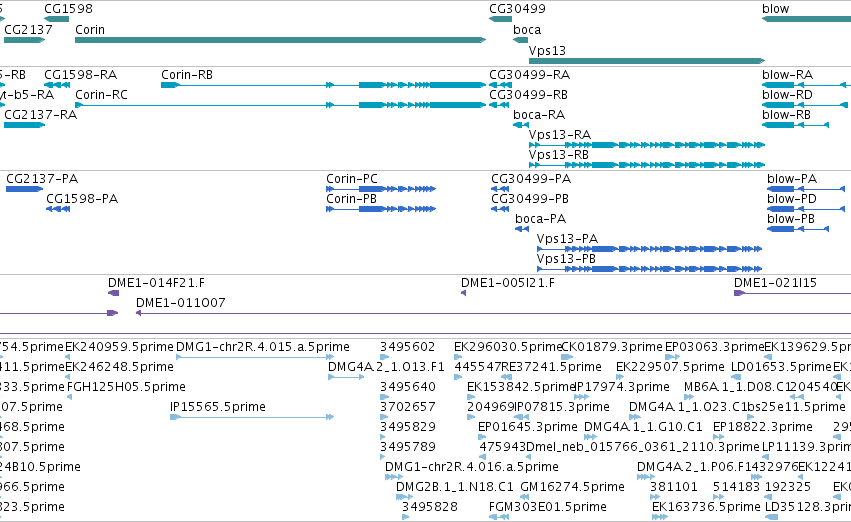
Task: Open the IP07815.3prime EST label
Action: coord(562,407)
